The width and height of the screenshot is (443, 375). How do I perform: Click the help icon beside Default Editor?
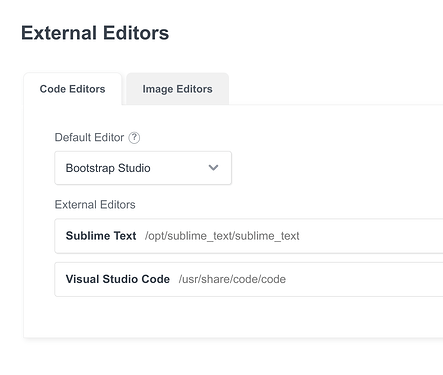pos(134,137)
